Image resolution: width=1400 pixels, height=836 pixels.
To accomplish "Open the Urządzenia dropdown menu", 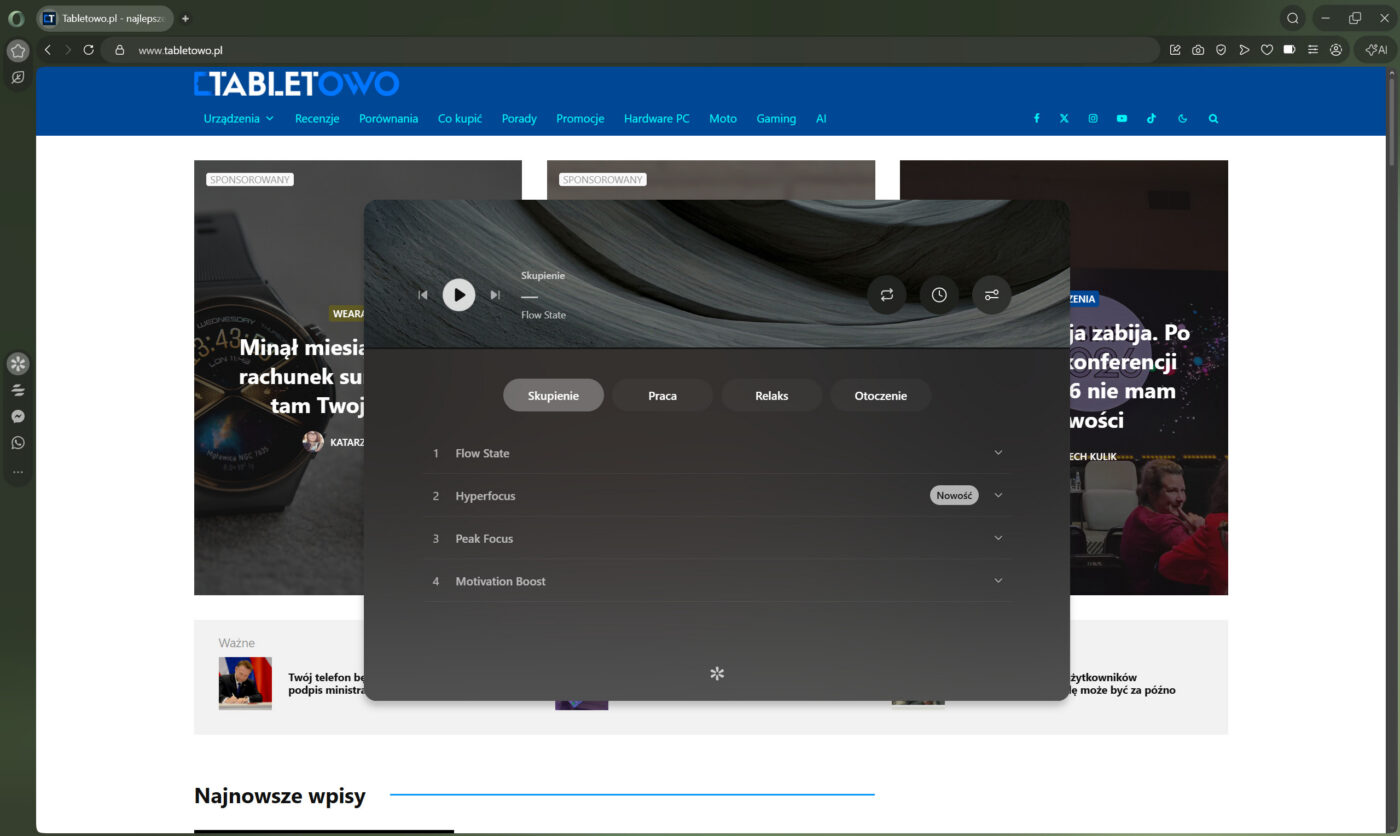I will coord(238,118).
